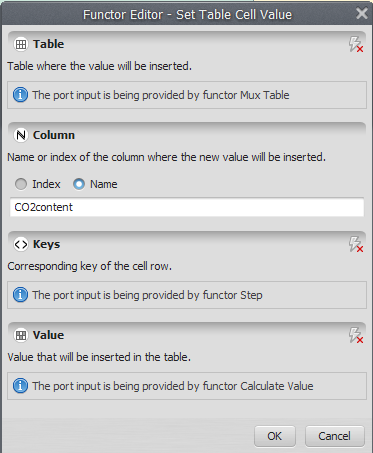
Task: Click the CO2content column name field
Action: click(187, 207)
